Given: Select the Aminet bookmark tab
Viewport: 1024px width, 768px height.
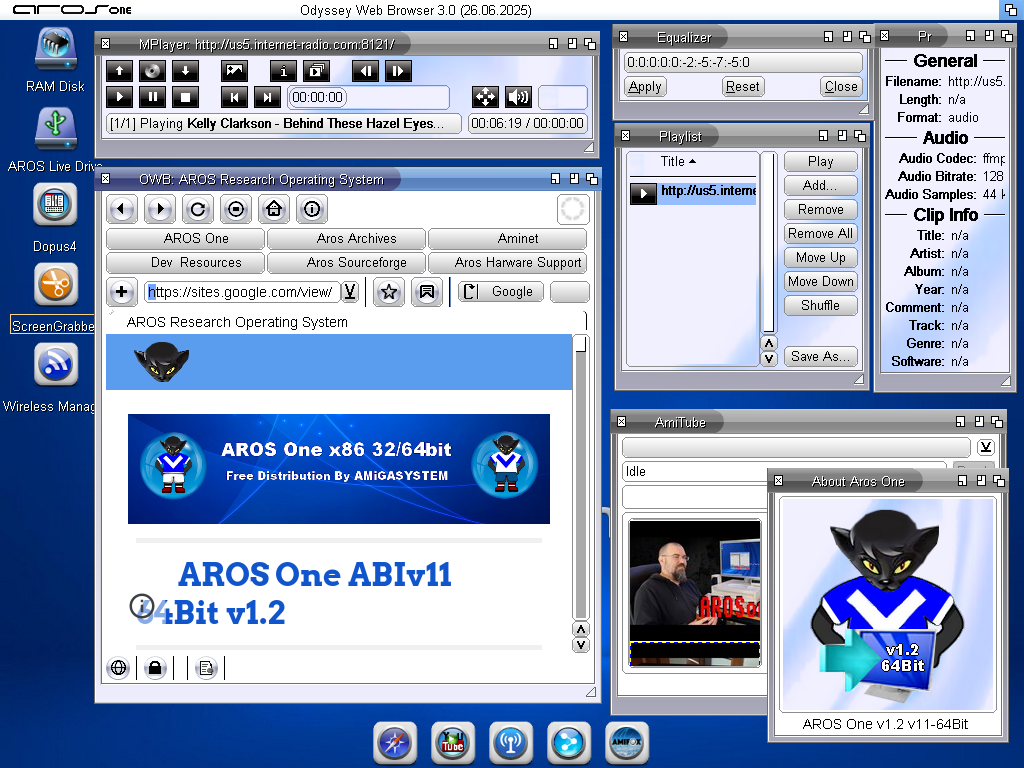Looking at the screenshot, I should click(x=517, y=239).
